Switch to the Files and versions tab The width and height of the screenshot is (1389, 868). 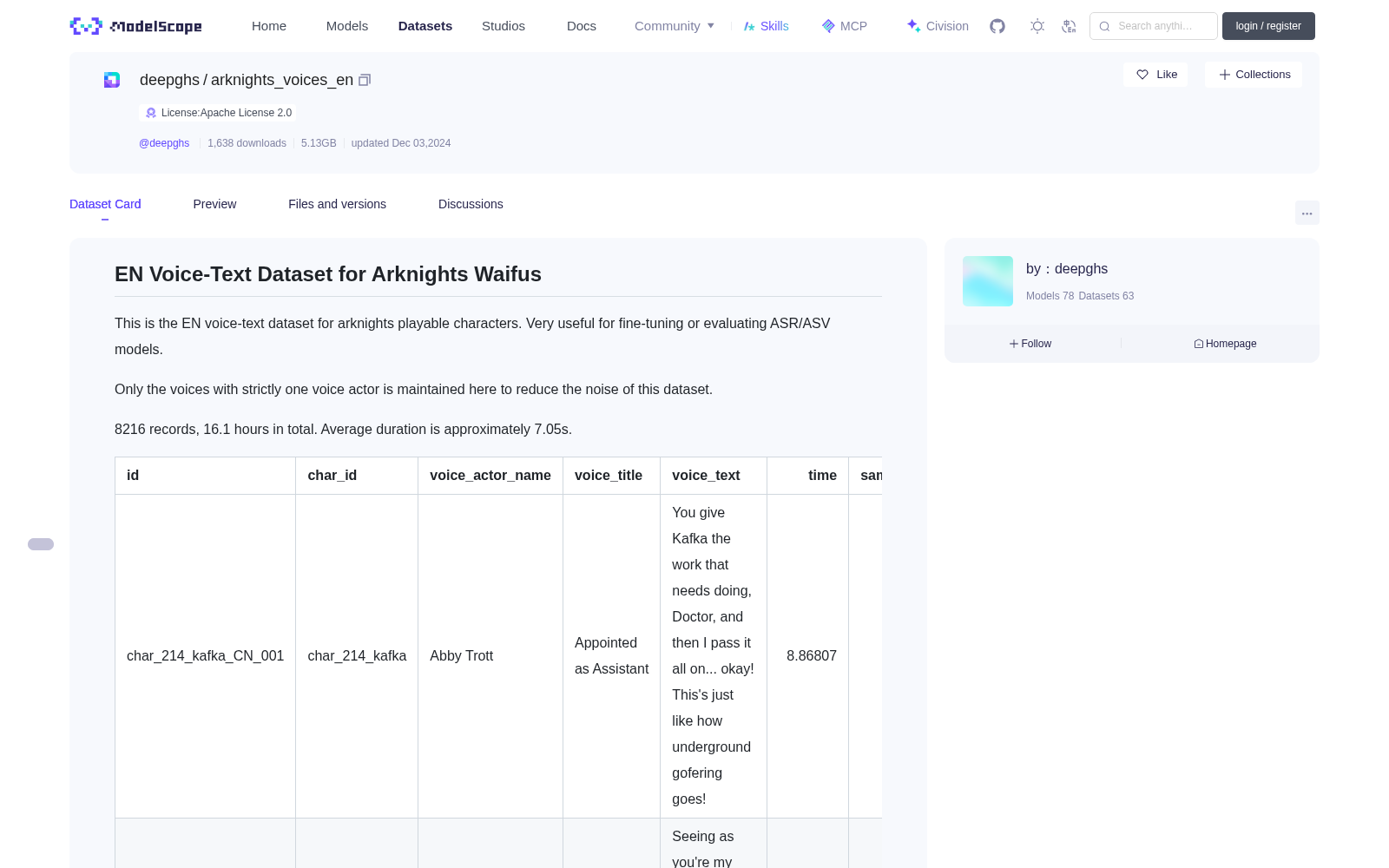point(337,204)
